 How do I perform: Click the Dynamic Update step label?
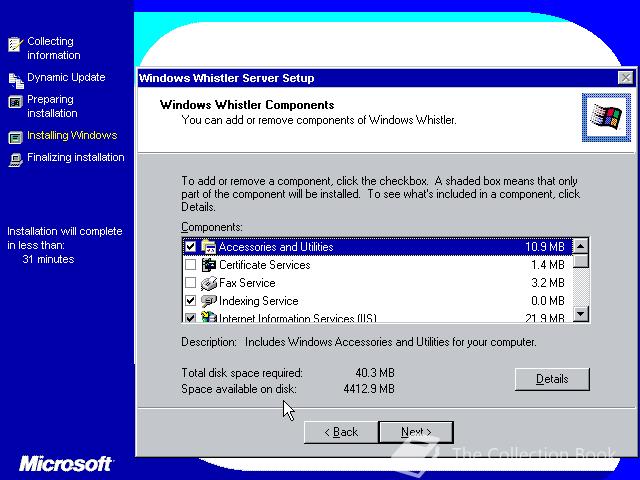point(66,77)
